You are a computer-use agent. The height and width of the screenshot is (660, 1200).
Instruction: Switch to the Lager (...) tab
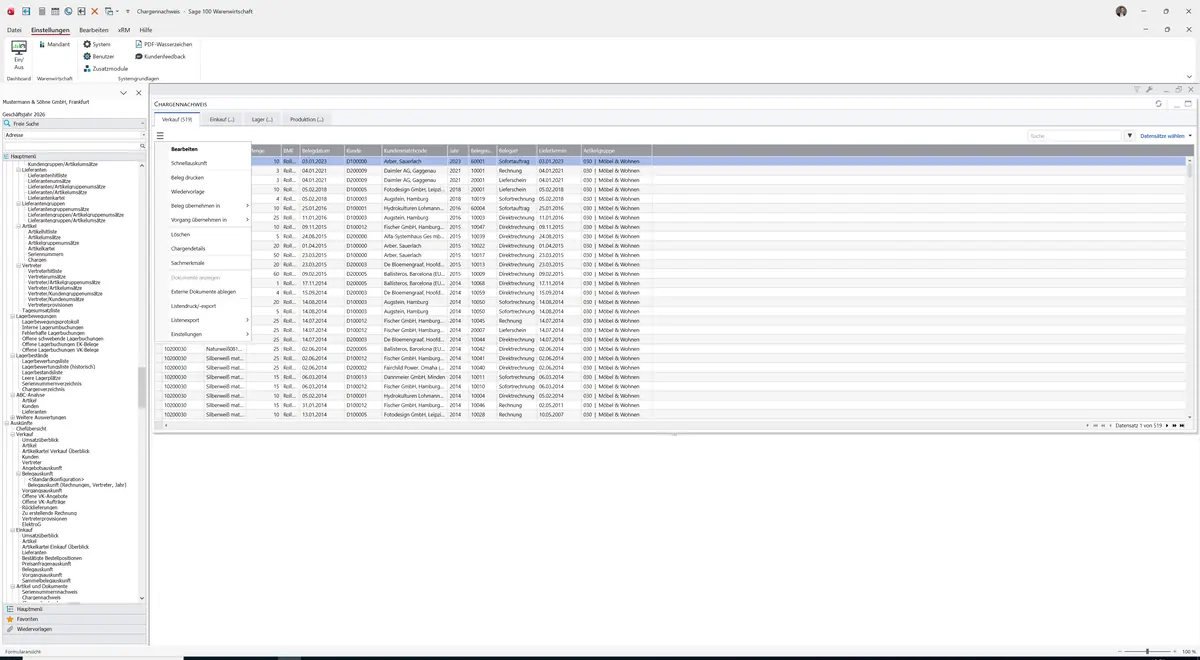pyautogui.click(x=262, y=119)
